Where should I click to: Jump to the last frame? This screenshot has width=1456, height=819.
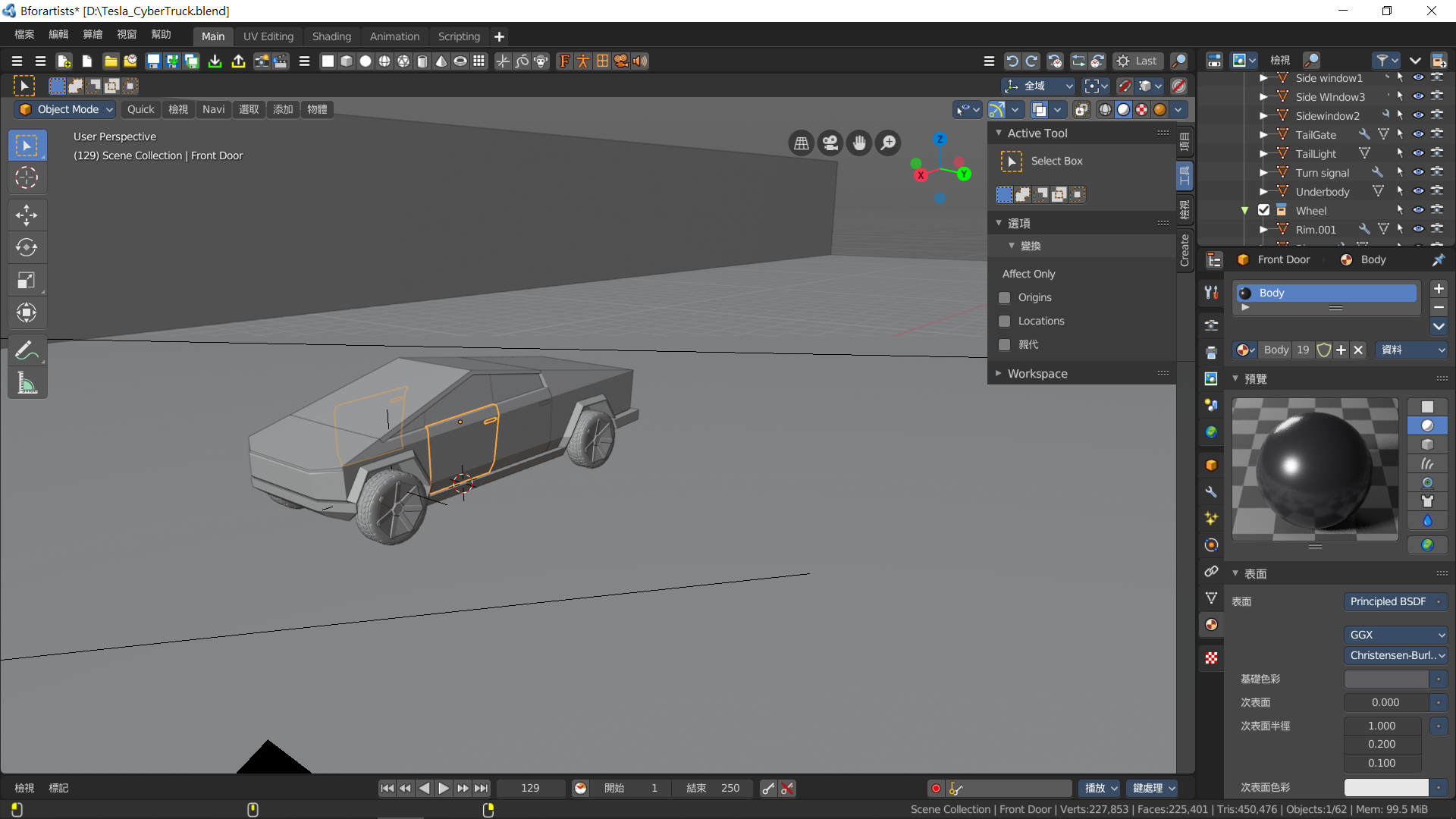point(481,789)
